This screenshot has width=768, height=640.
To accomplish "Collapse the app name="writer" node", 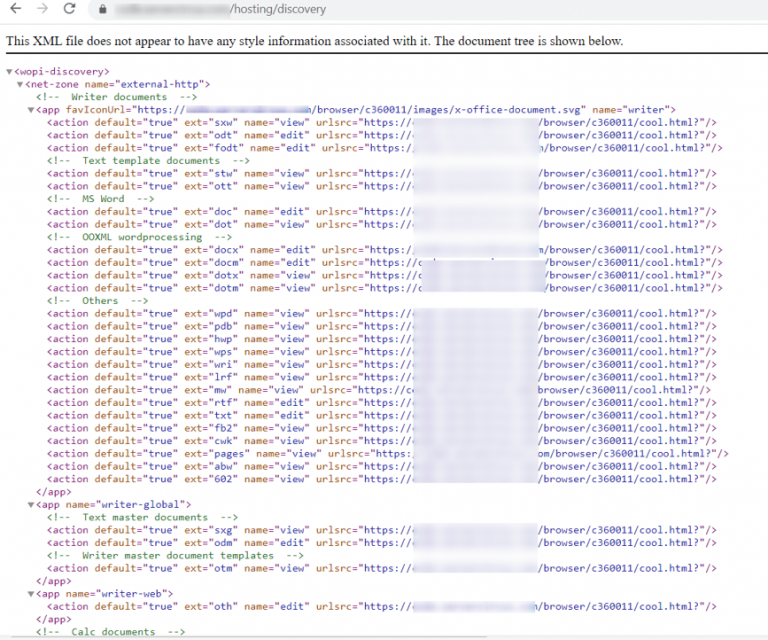I will point(31,110).
